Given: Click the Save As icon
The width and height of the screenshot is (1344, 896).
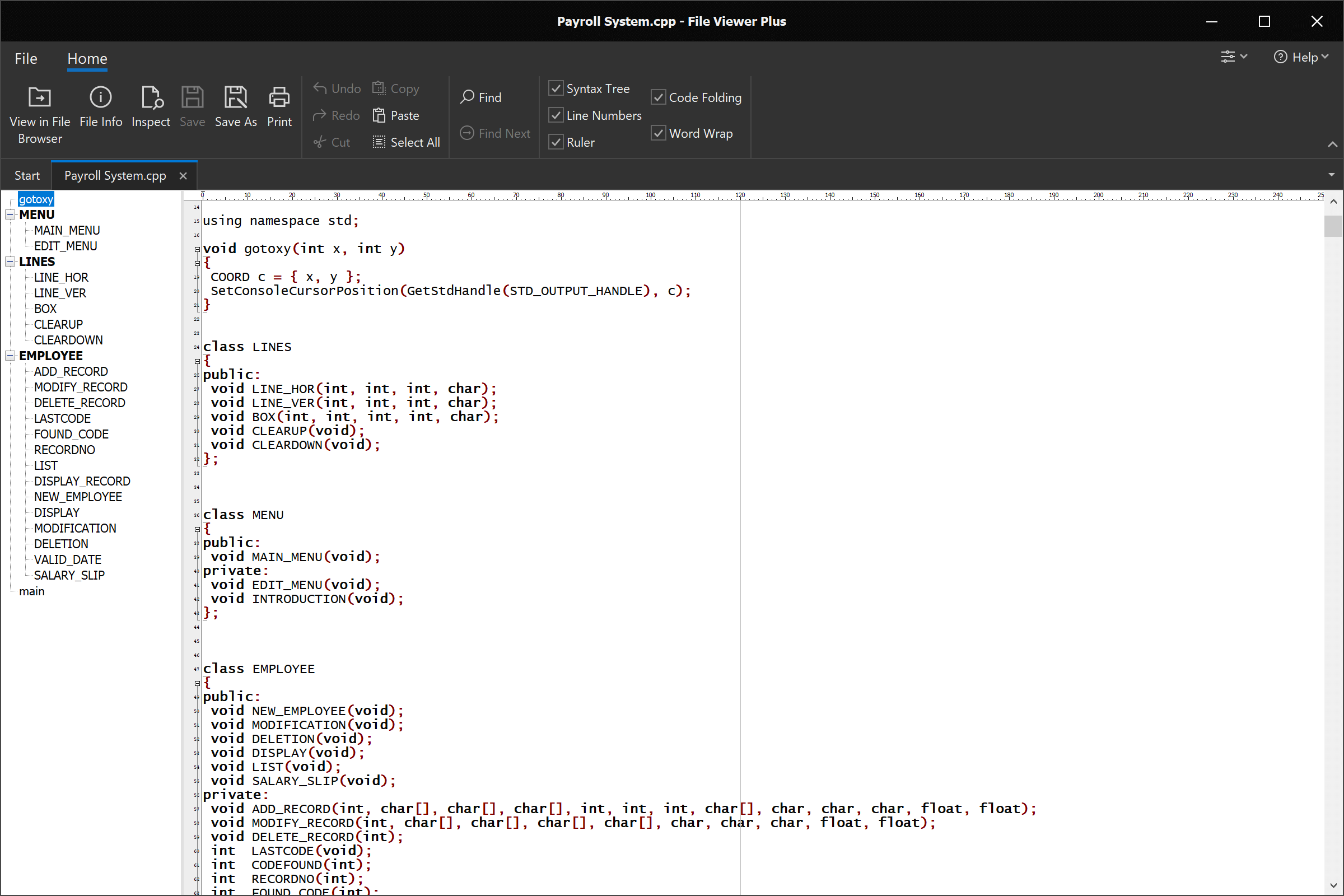Looking at the screenshot, I should point(236,106).
